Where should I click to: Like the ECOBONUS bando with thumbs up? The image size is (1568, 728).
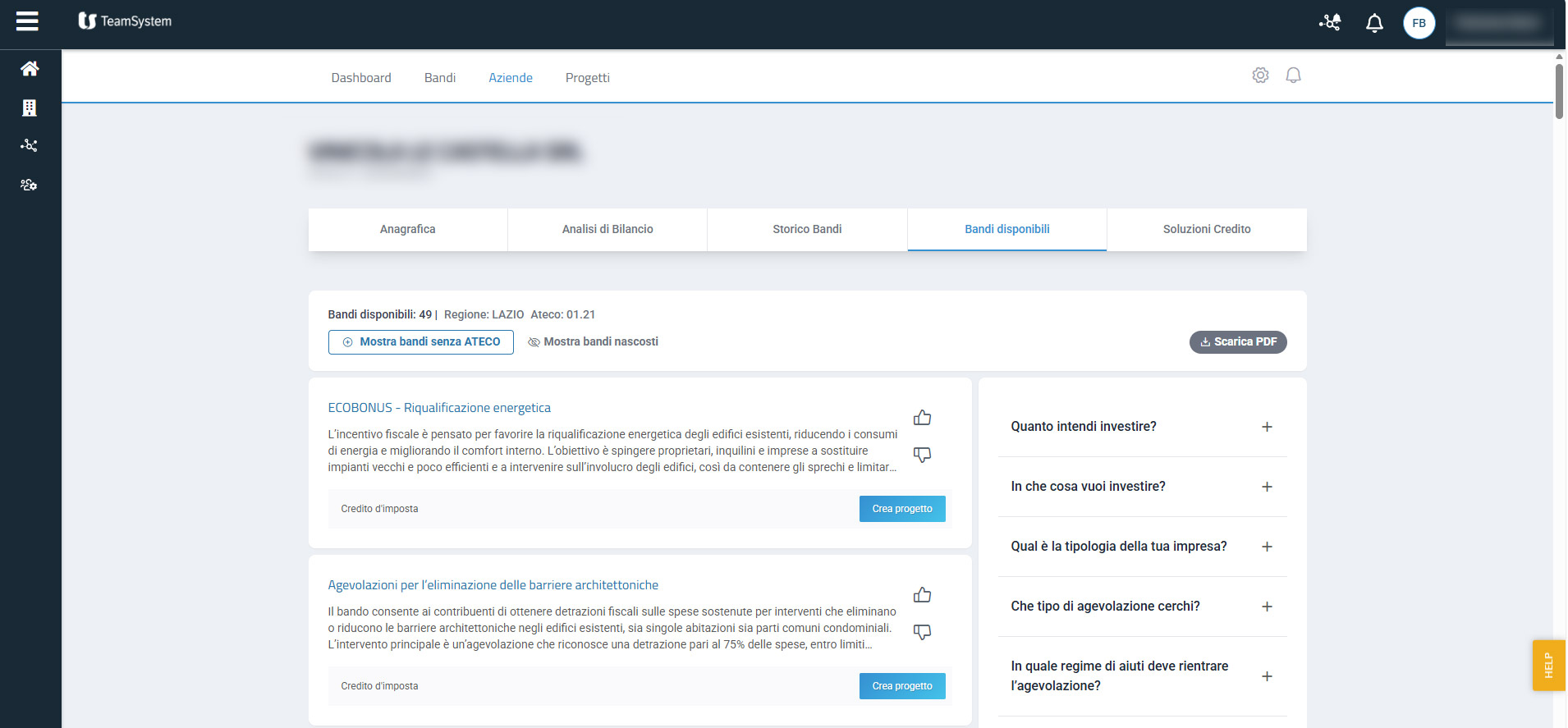[x=922, y=418]
